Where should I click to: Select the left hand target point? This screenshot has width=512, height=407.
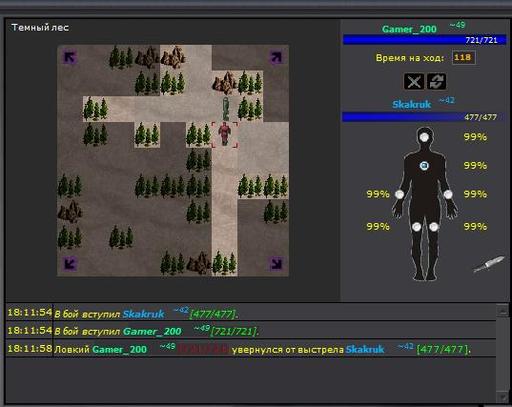tap(399, 194)
